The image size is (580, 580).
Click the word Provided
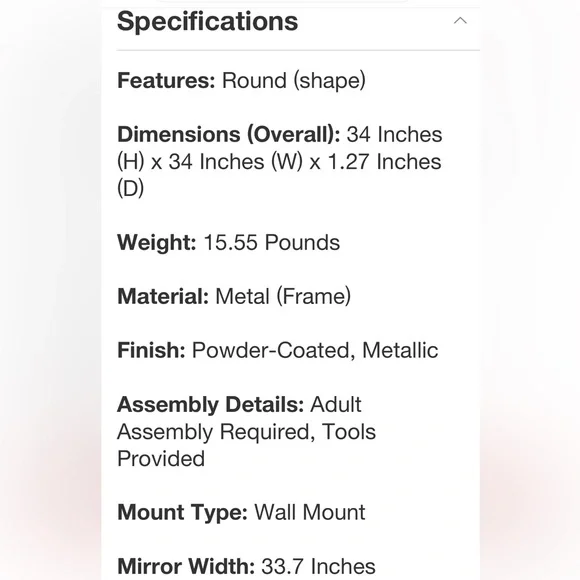[x=161, y=459]
